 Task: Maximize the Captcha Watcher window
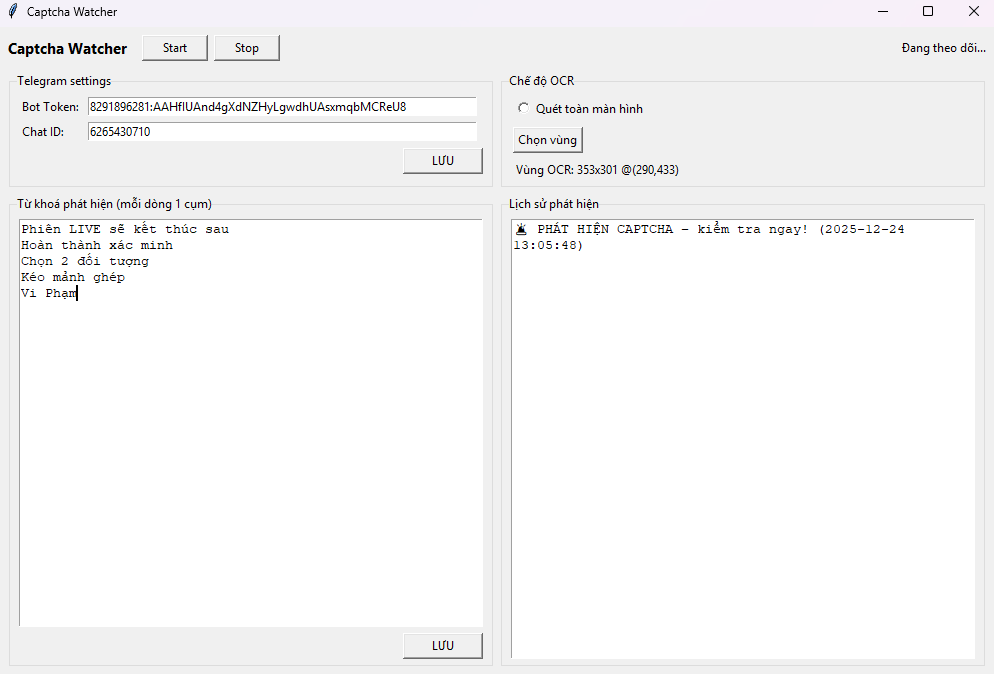click(928, 12)
